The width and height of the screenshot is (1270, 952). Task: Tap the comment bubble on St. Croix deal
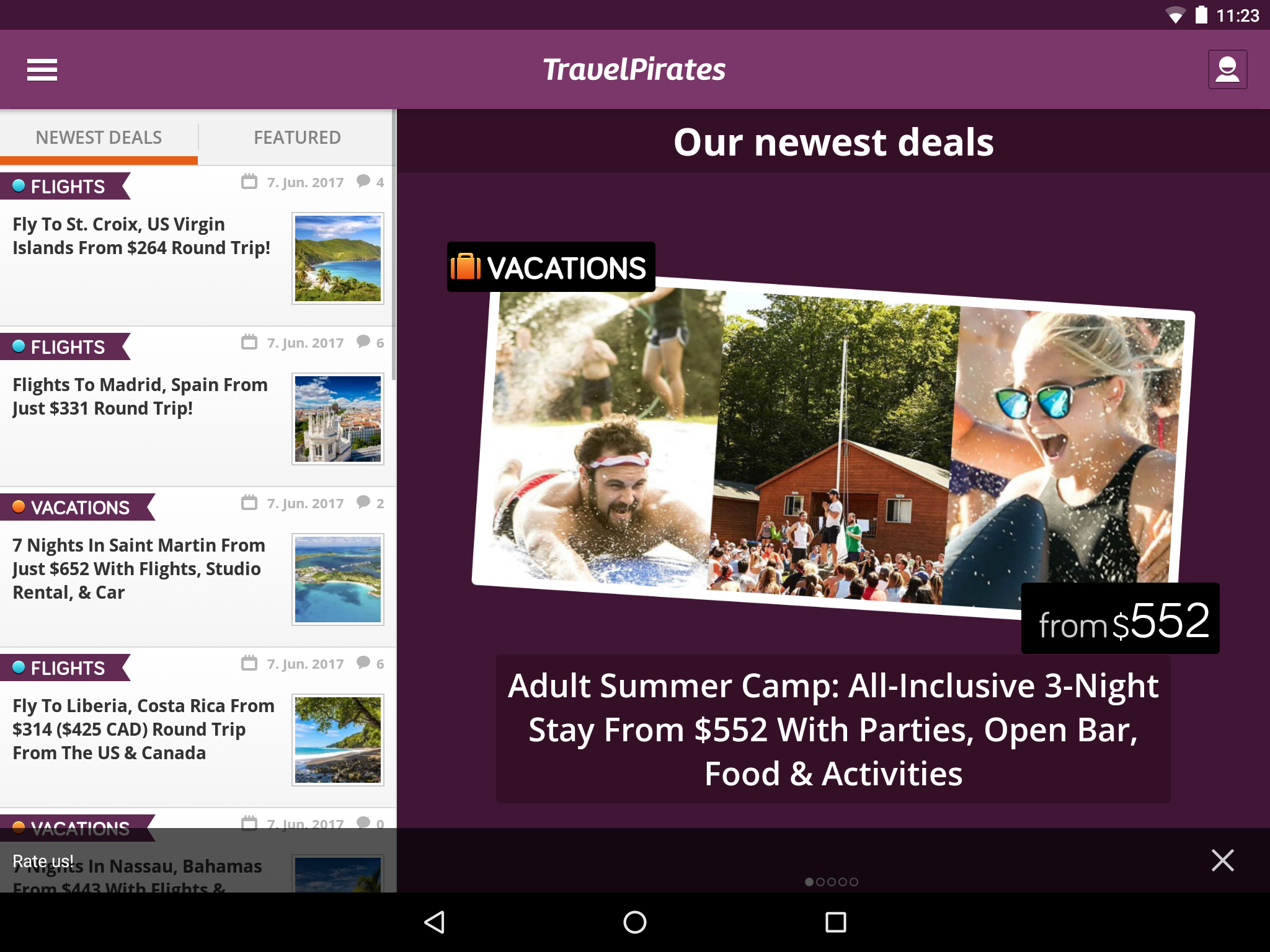[x=363, y=181]
